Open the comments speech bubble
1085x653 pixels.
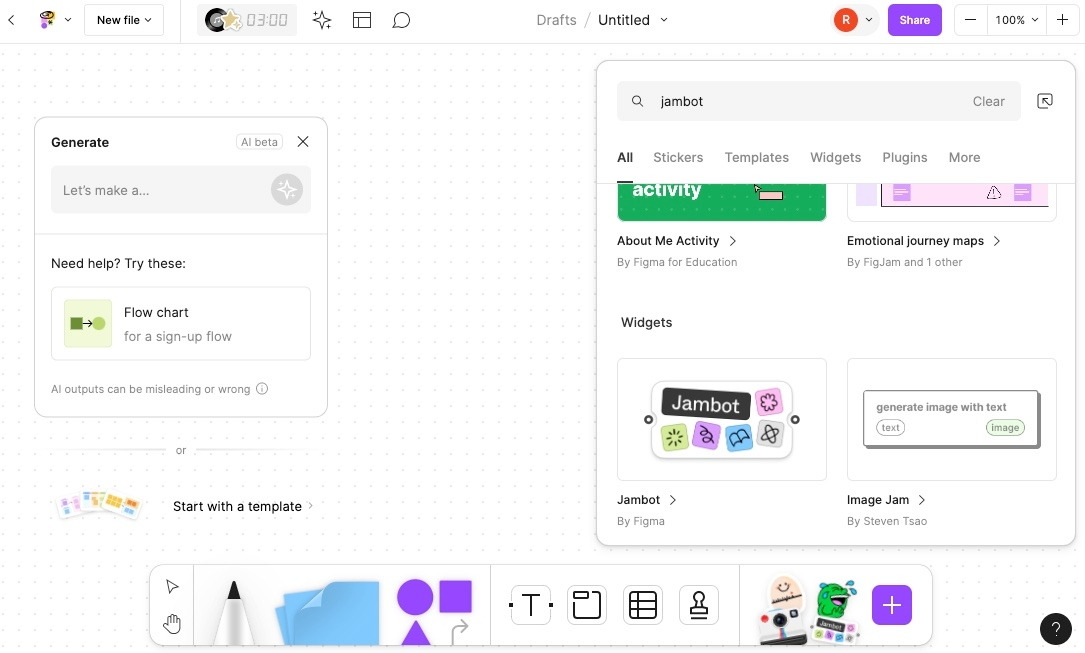401,20
